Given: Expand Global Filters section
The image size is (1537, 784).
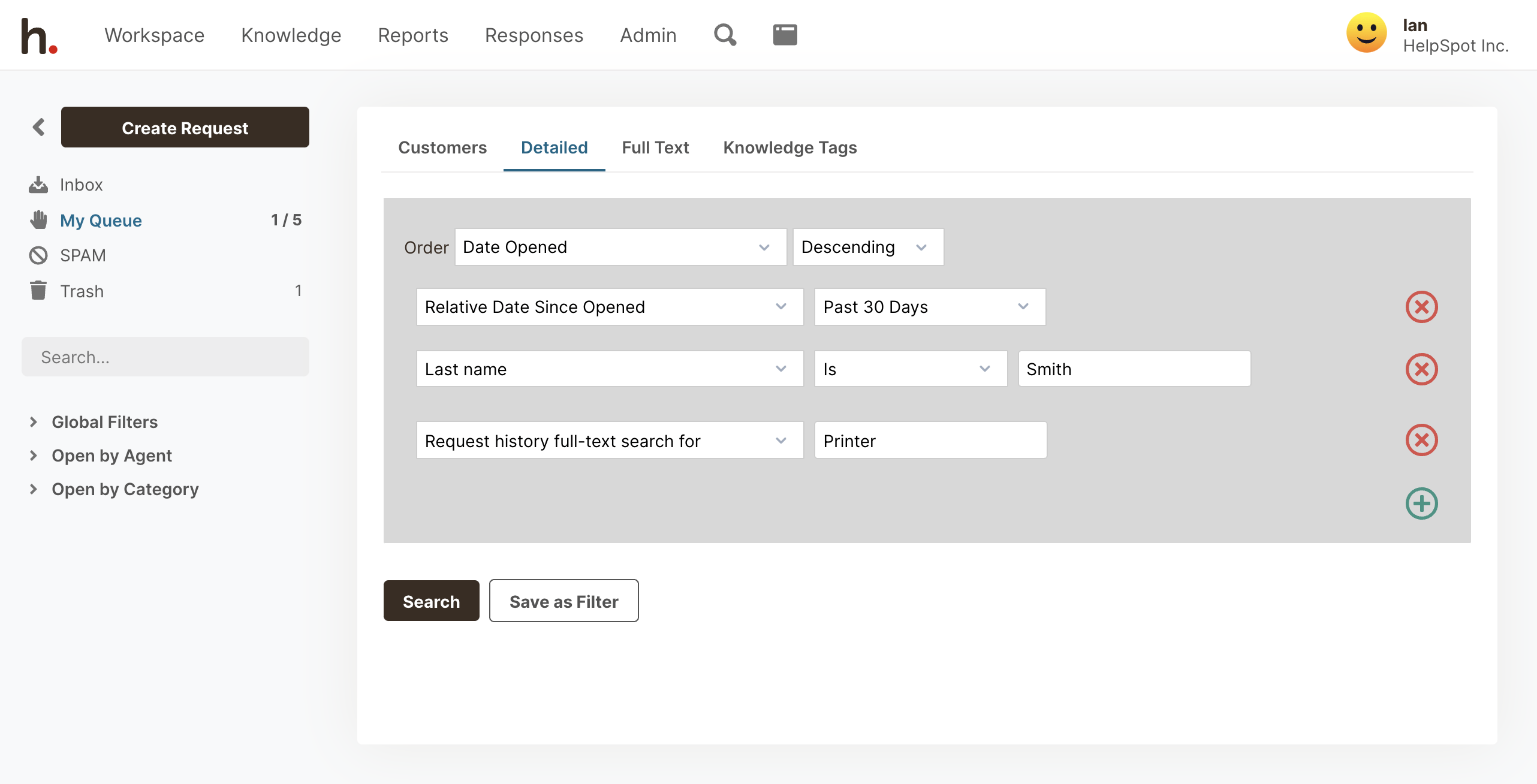Looking at the screenshot, I should pyautogui.click(x=104, y=422).
